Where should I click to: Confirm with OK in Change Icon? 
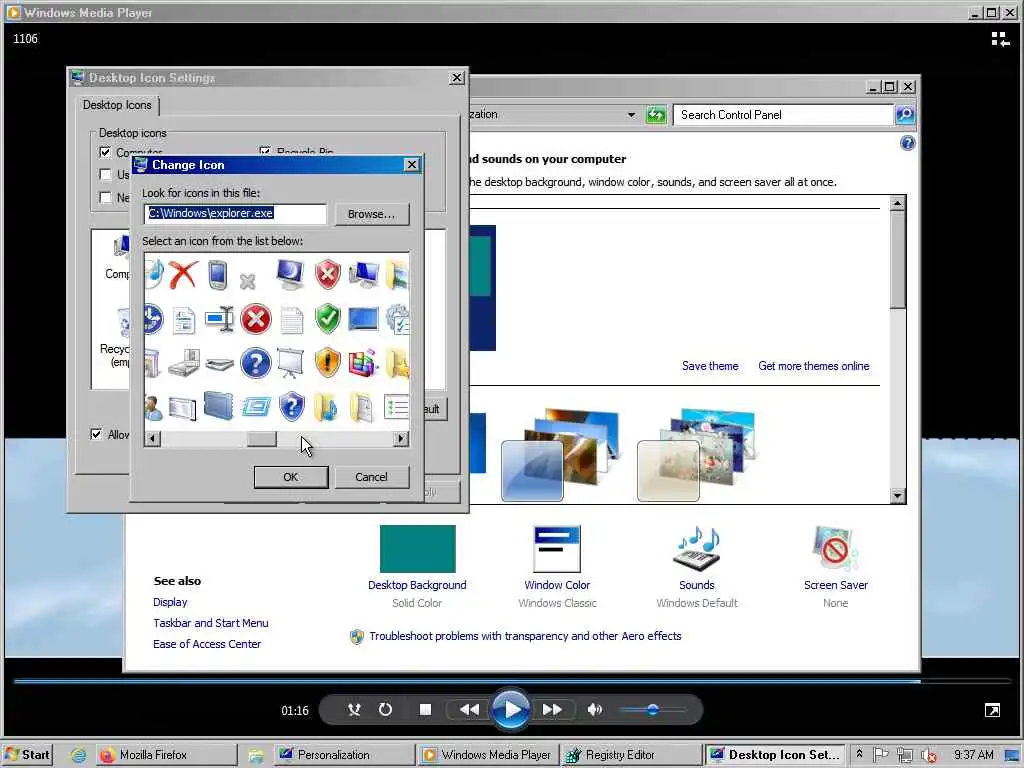pyautogui.click(x=291, y=477)
